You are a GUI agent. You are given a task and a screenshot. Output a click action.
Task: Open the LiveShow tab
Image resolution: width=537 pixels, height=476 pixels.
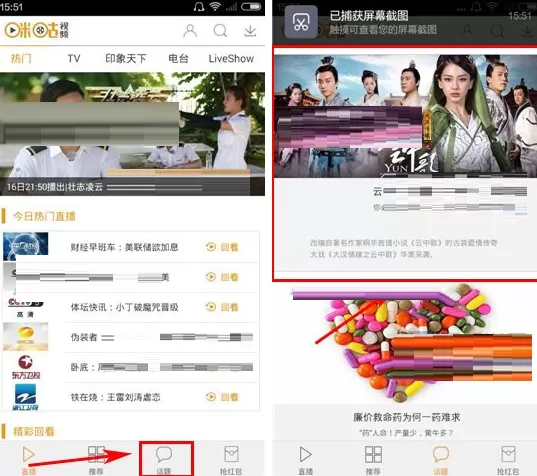point(231,59)
